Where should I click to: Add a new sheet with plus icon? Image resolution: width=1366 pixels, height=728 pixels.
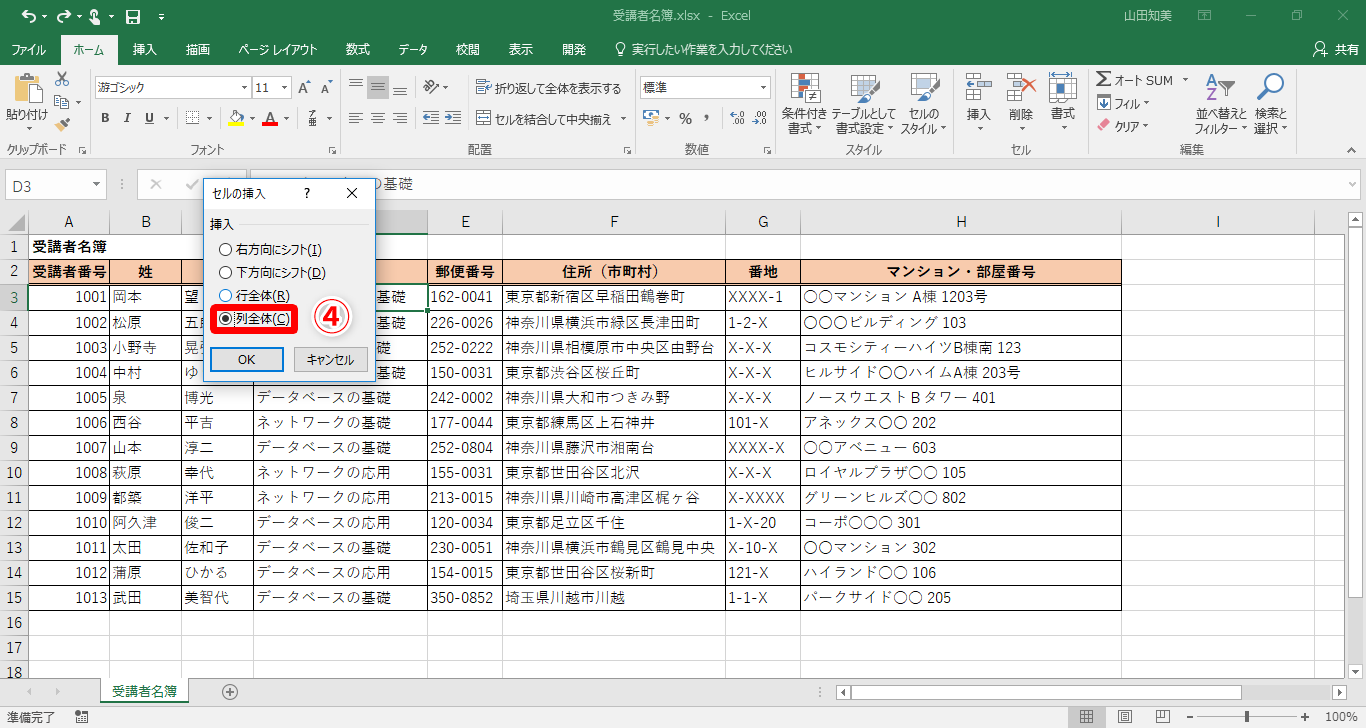[x=230, y=691]
